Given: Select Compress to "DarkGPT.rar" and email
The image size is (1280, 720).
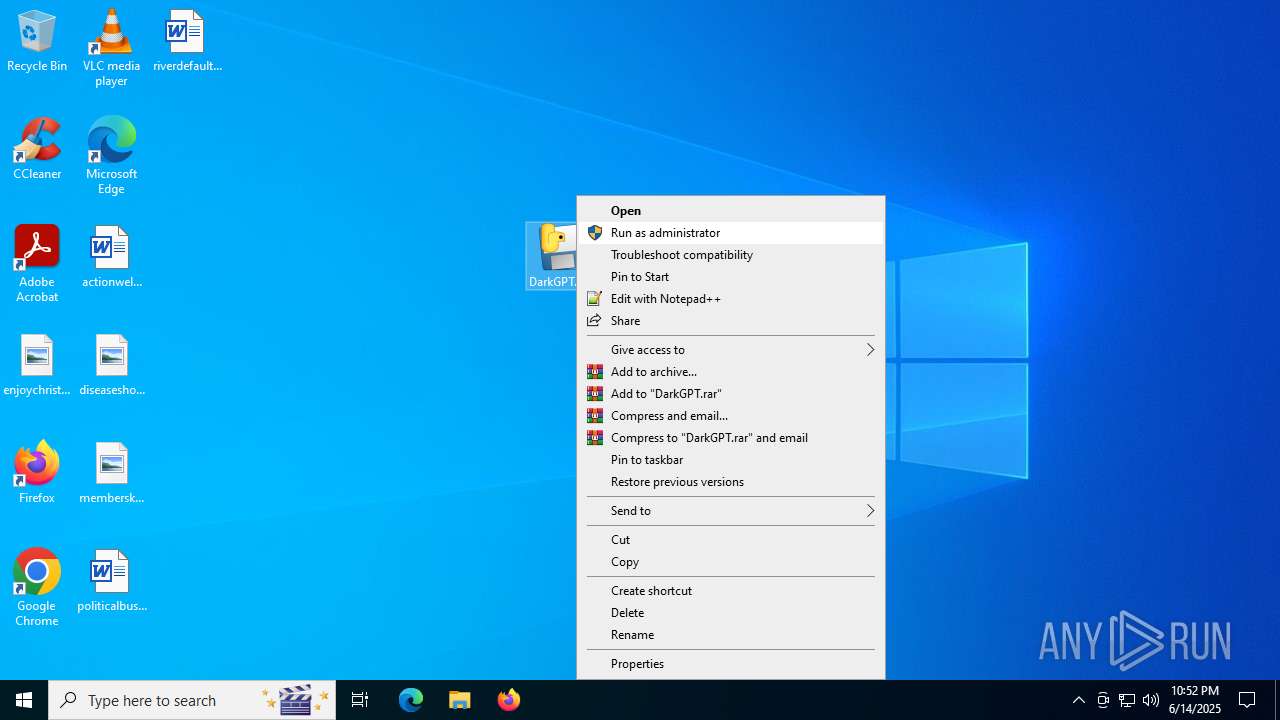Looking at the screenshot, I should click(x=730, y=437).
